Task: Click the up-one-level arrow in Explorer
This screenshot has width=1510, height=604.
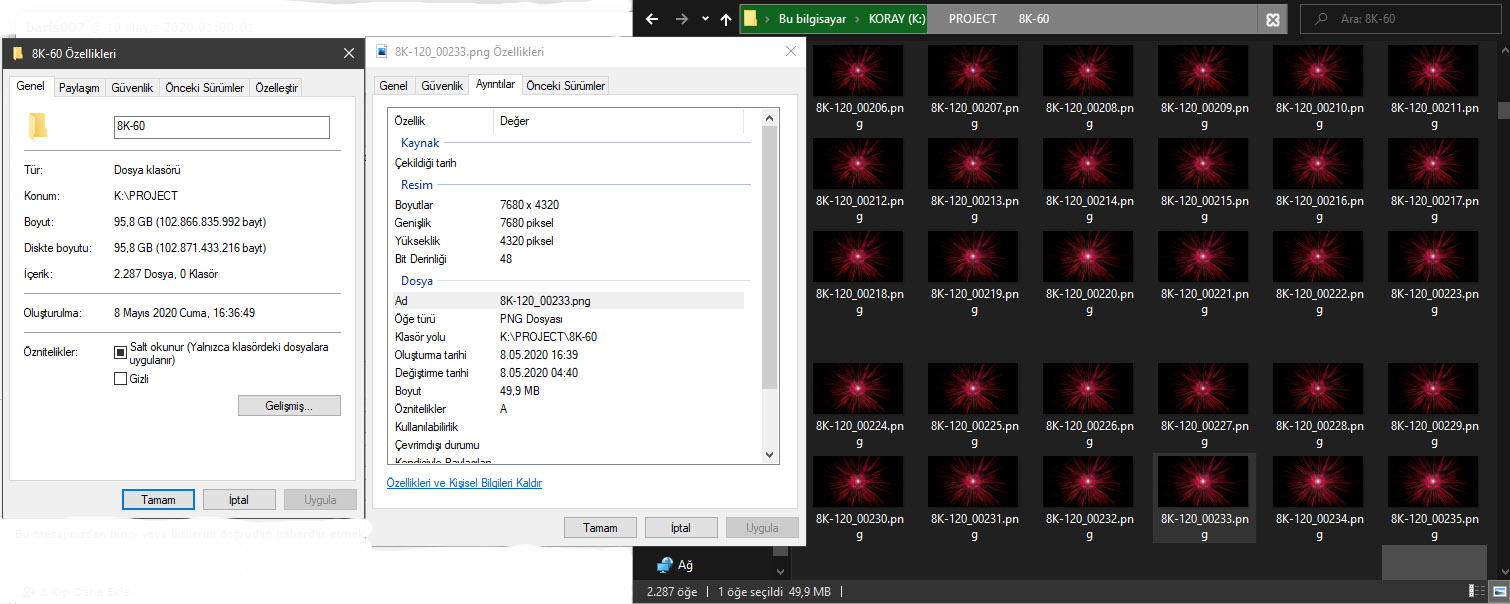Action: [726, 19]
